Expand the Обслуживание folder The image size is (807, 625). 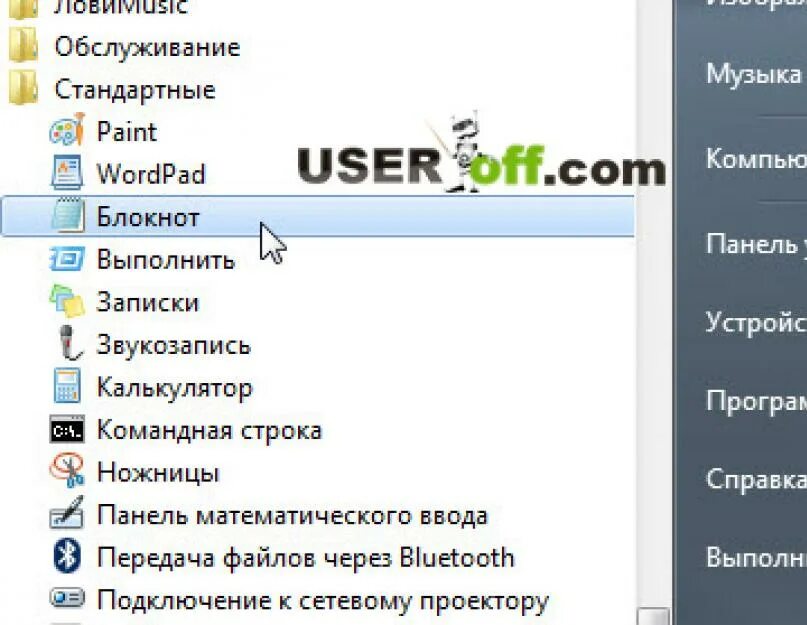147,47
